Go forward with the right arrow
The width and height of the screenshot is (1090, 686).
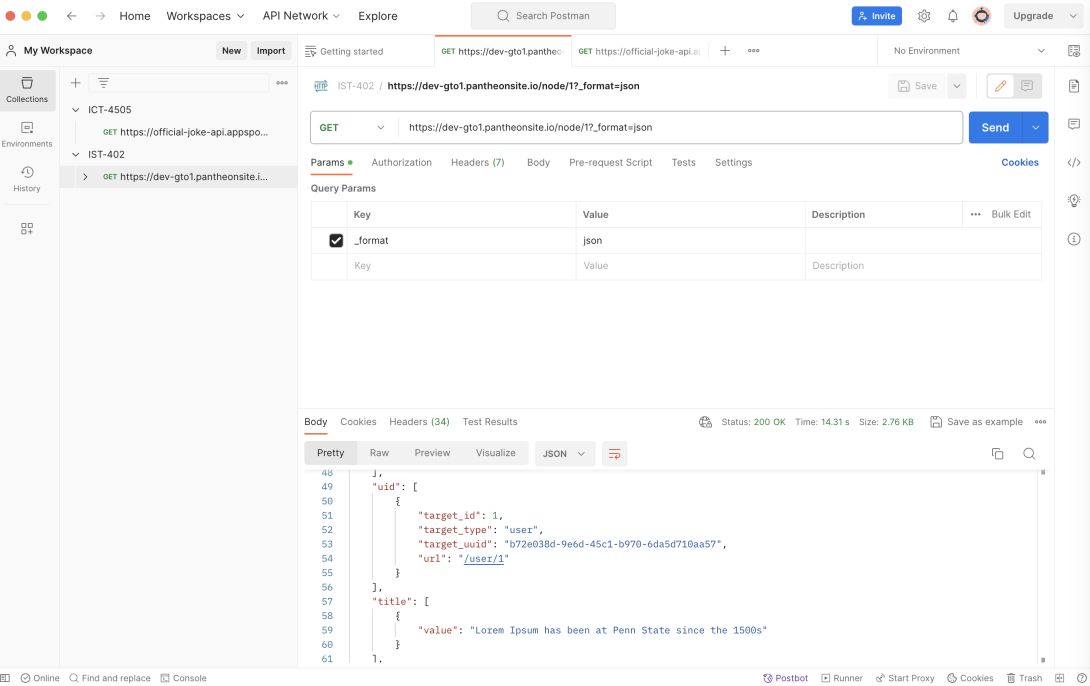100,16
